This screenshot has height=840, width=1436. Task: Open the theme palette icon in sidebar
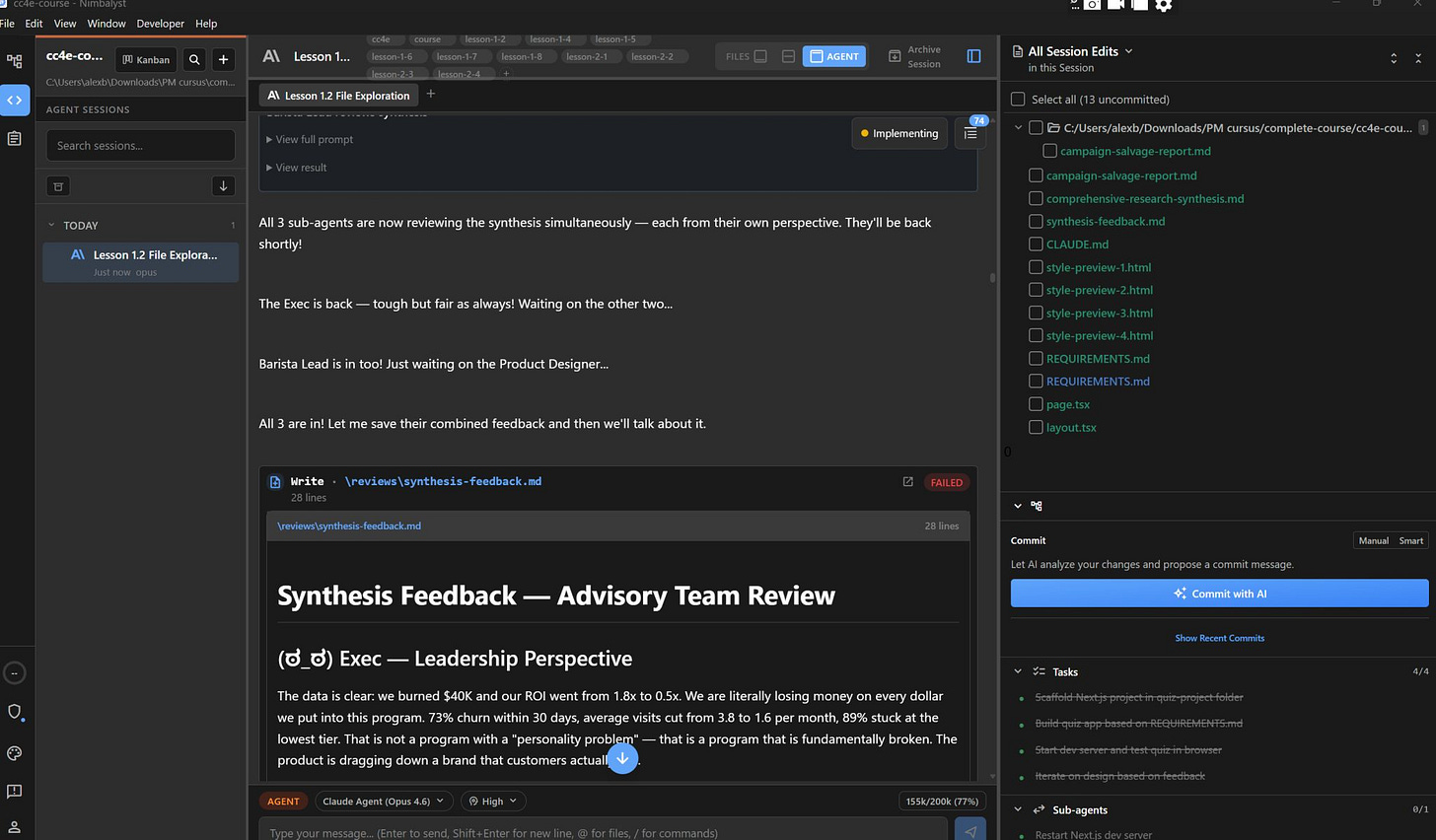click(x=14, y=753)
